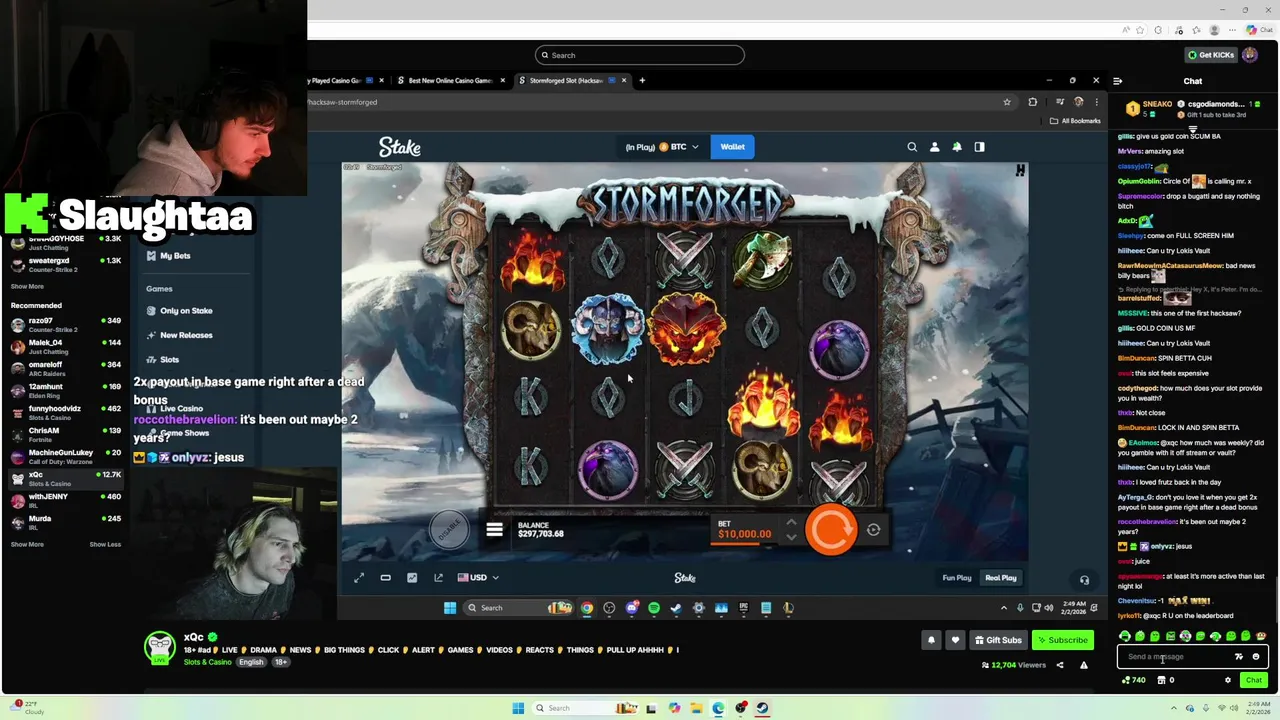
Task: Toggle theatre mode for the Stake game
Action: click(x=385, y=577)
